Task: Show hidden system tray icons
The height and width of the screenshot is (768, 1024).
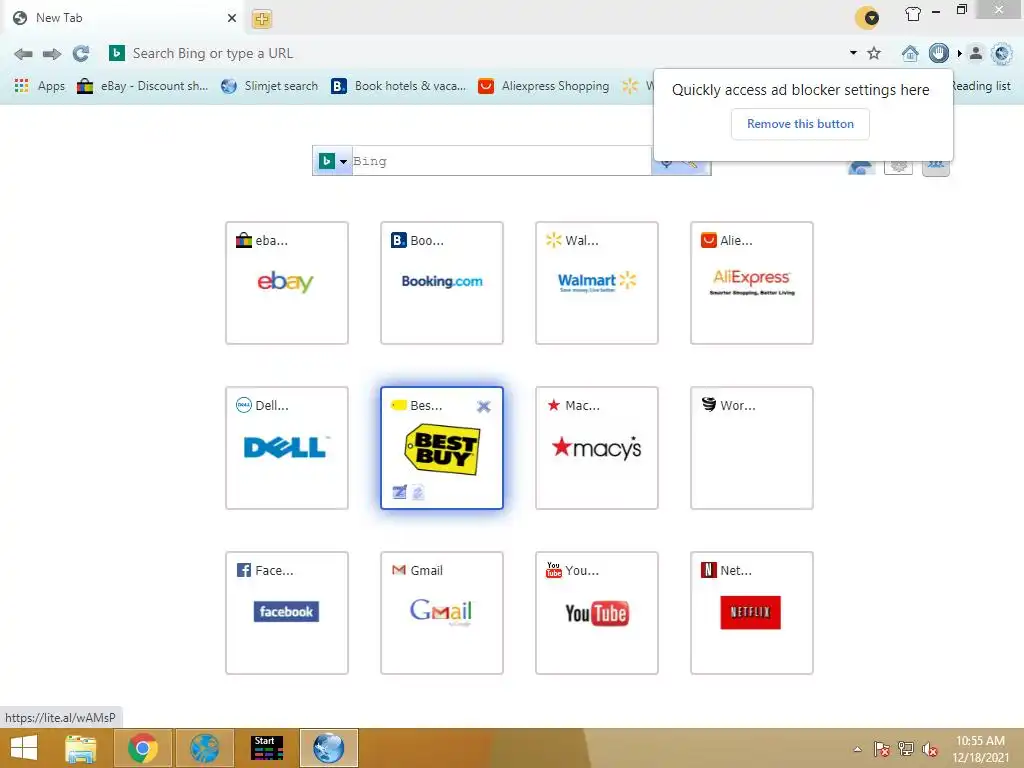Action: point(857,749)
